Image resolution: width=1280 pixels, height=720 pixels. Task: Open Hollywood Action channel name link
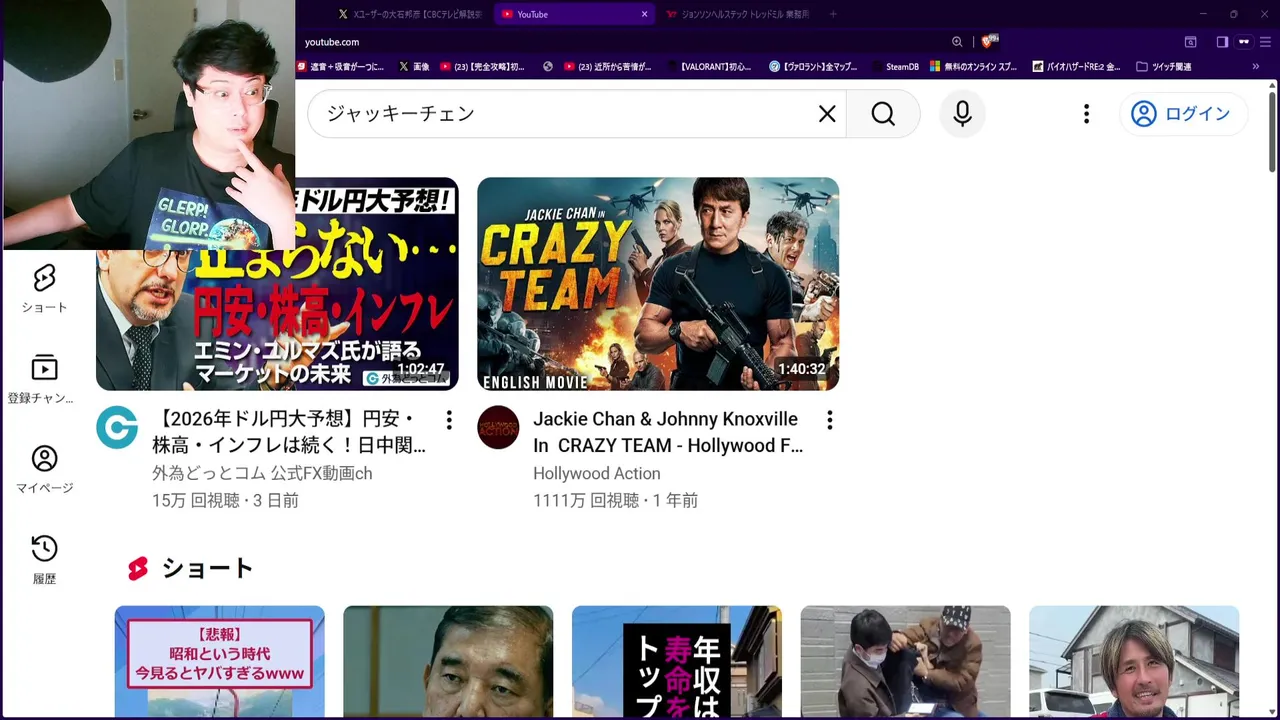click(x=597, y=474)
